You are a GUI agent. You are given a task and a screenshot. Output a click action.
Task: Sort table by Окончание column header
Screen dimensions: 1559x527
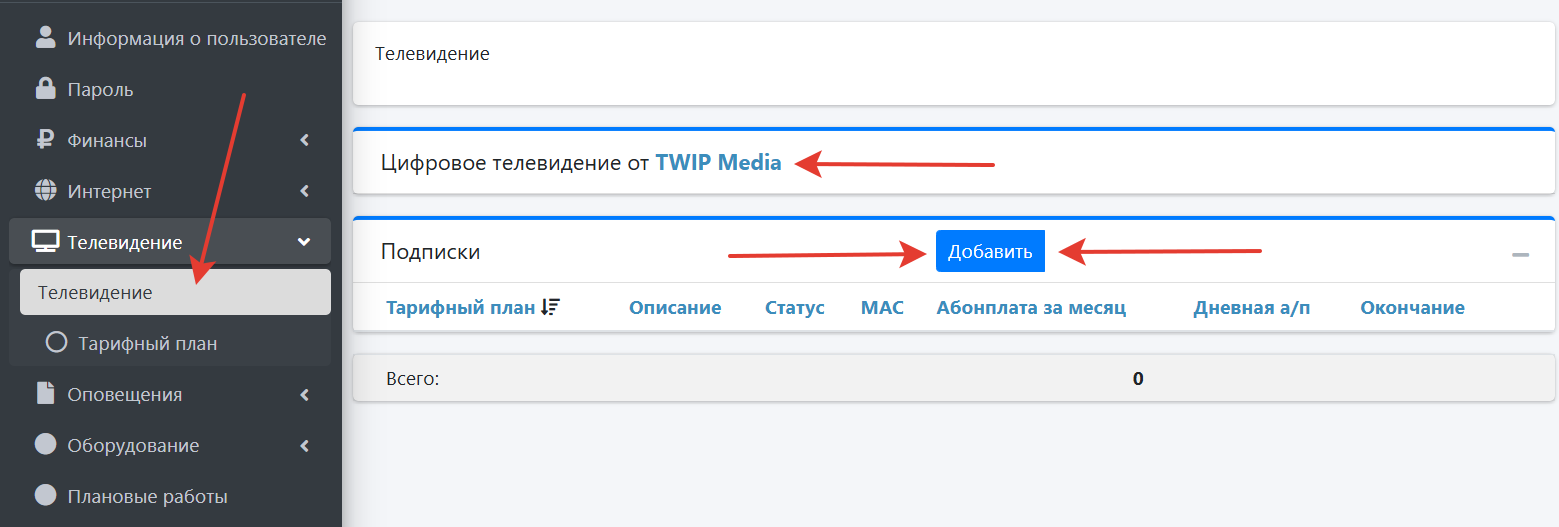pos(1412,307)
